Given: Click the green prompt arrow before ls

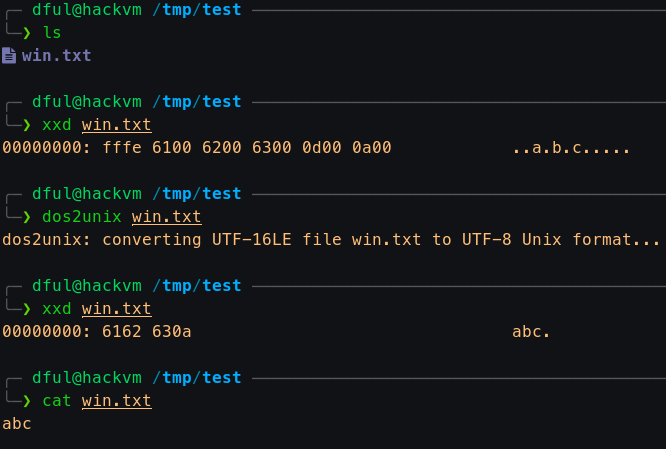Looking at the screenshot, I should tap(27, 33).
